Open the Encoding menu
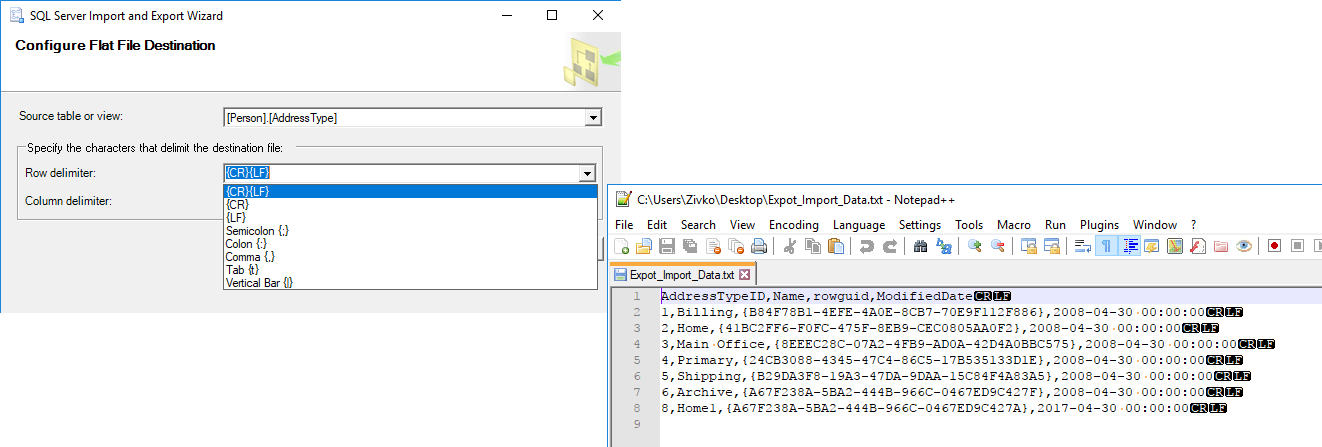Image resolution: width=1322 pixels, height=447 pixels. [794, 225]
